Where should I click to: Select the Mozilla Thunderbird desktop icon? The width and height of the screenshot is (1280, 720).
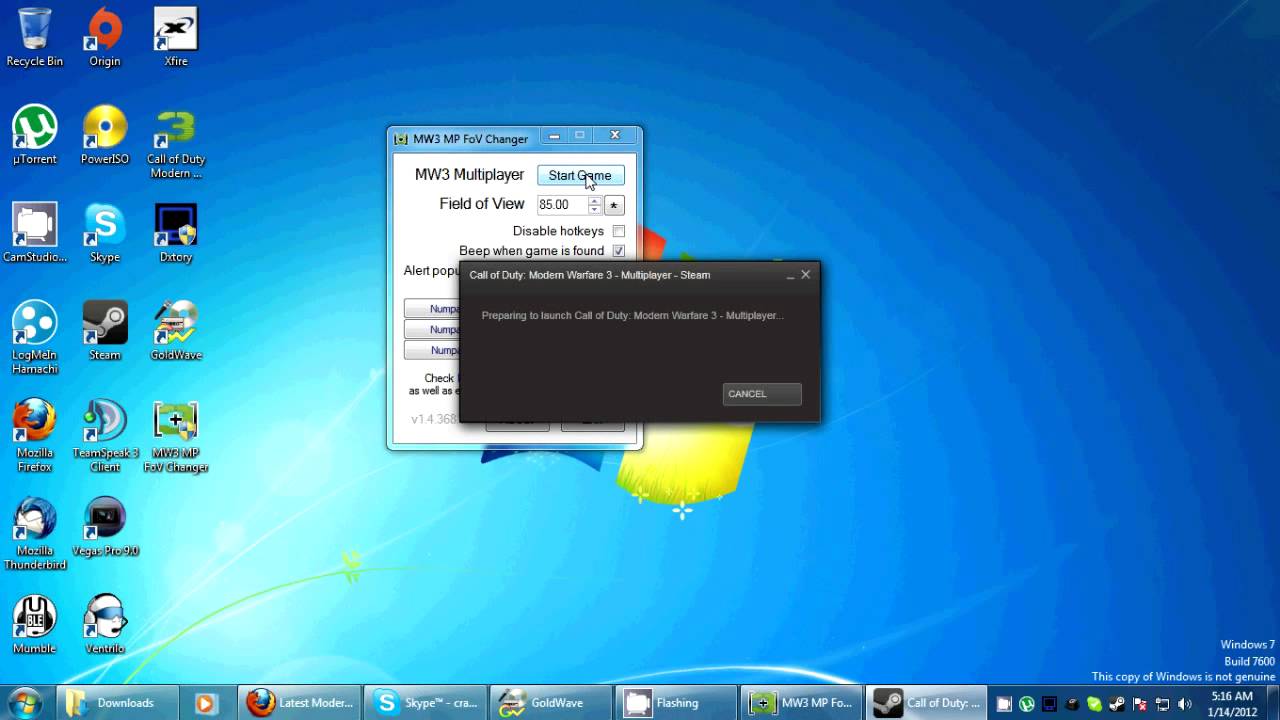[34, 534]
